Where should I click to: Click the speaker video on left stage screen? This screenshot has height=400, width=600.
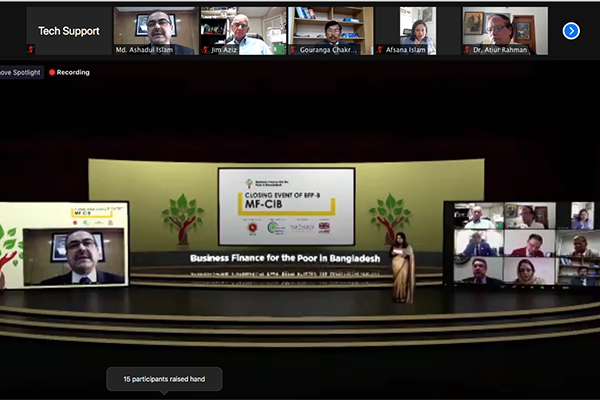74,257
